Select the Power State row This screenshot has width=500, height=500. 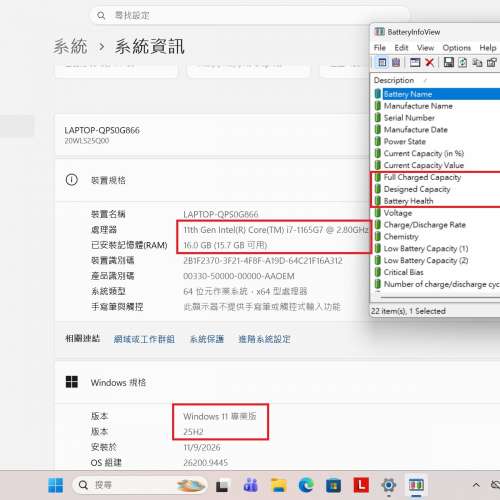[437, 141]
